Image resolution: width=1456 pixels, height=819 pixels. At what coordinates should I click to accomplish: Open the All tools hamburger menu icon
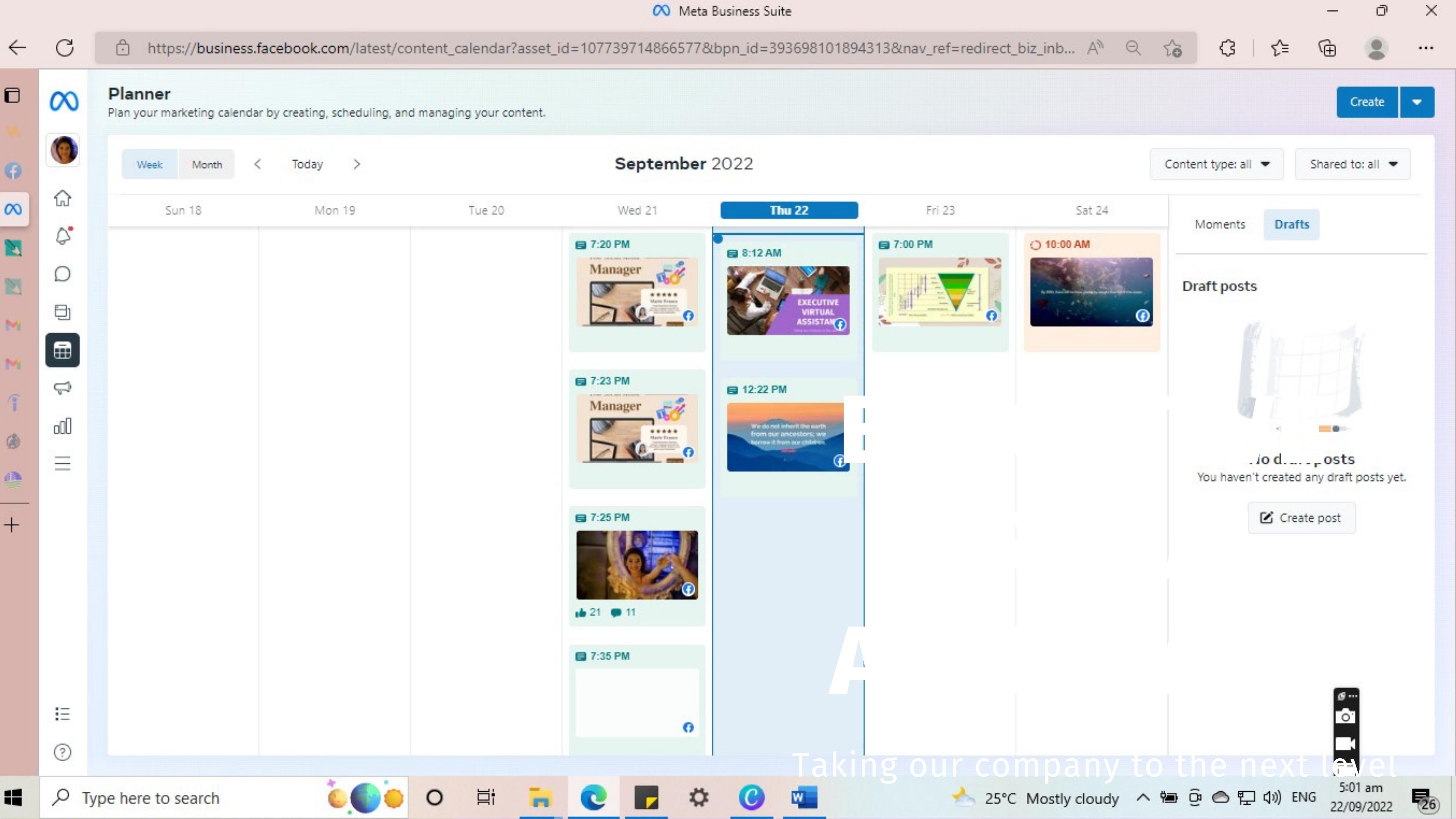tap(62, 463)
